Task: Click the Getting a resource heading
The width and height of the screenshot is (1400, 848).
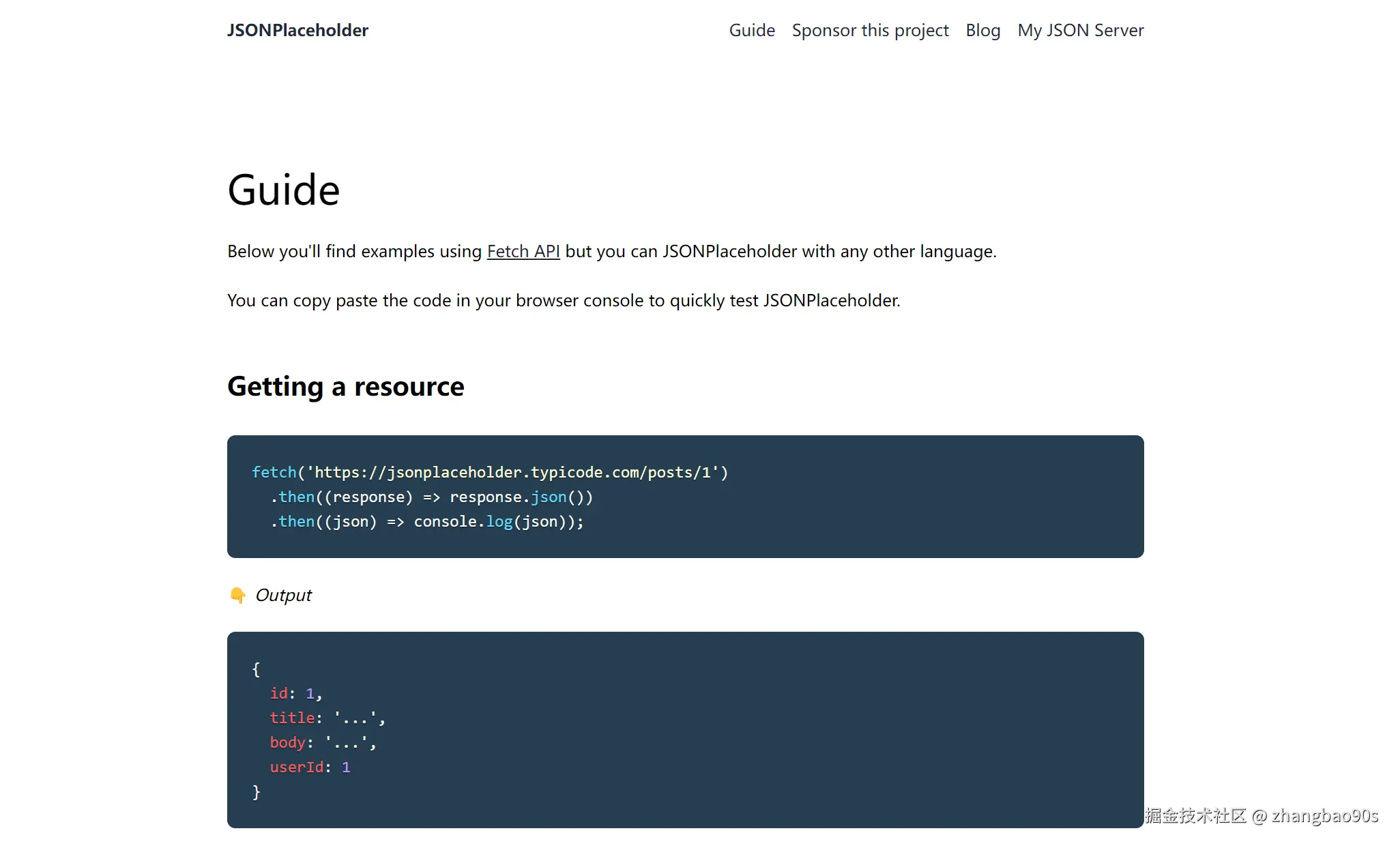Action: click(x=345, y=386)
